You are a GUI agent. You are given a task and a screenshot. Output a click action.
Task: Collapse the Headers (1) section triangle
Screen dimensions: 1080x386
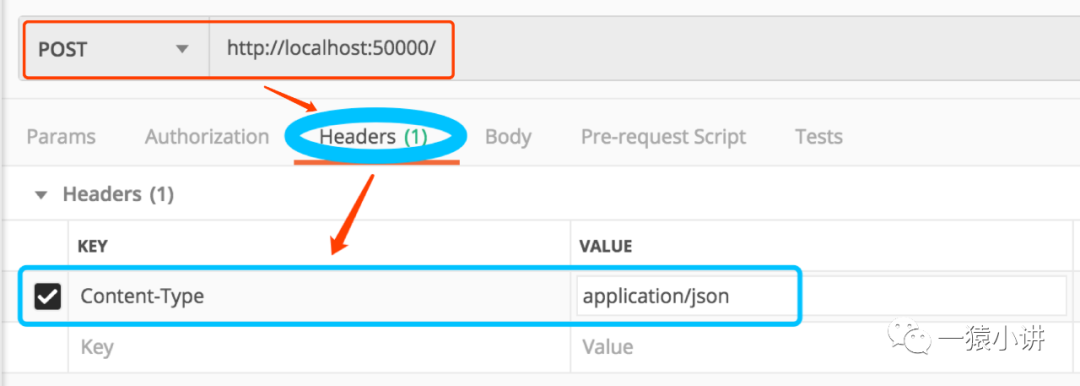(x=41, y=196)
